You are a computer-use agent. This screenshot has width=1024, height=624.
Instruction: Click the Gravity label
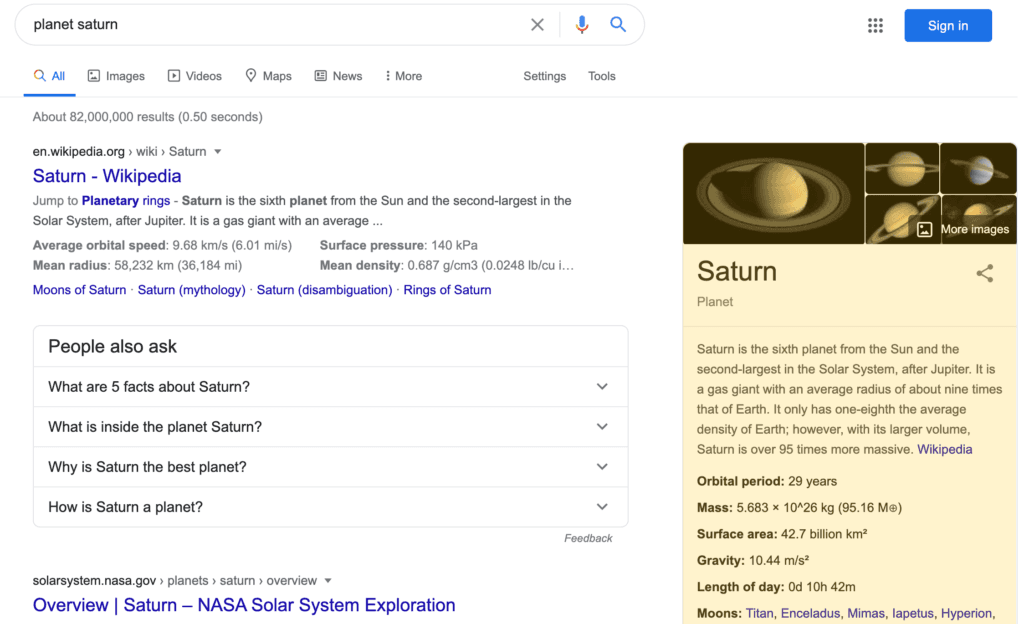(x=720, y=561)
